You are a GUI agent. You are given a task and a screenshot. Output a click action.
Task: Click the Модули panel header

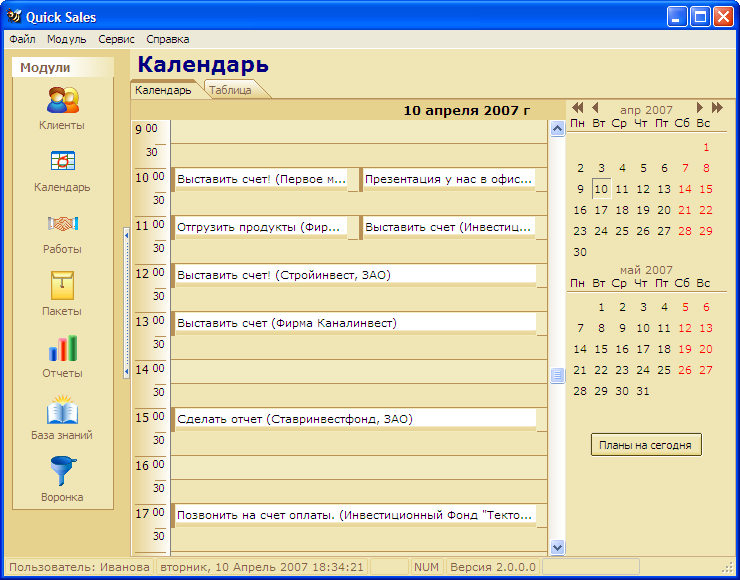point(63,67)
